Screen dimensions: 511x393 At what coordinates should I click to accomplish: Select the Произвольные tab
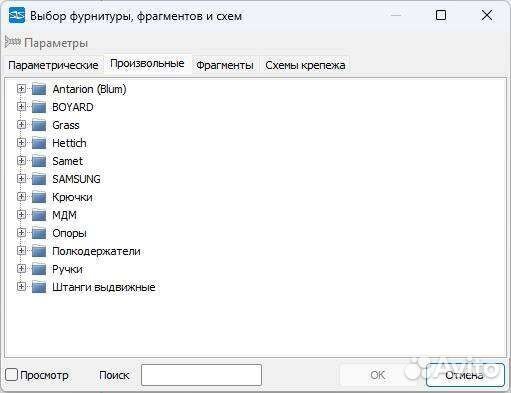coord(147,63)
